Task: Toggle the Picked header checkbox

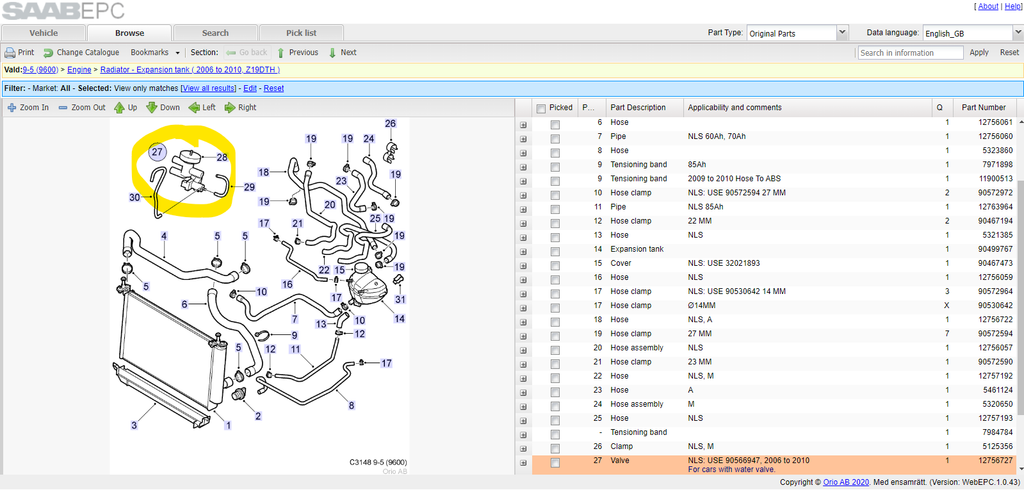Action: pos(541,108)
